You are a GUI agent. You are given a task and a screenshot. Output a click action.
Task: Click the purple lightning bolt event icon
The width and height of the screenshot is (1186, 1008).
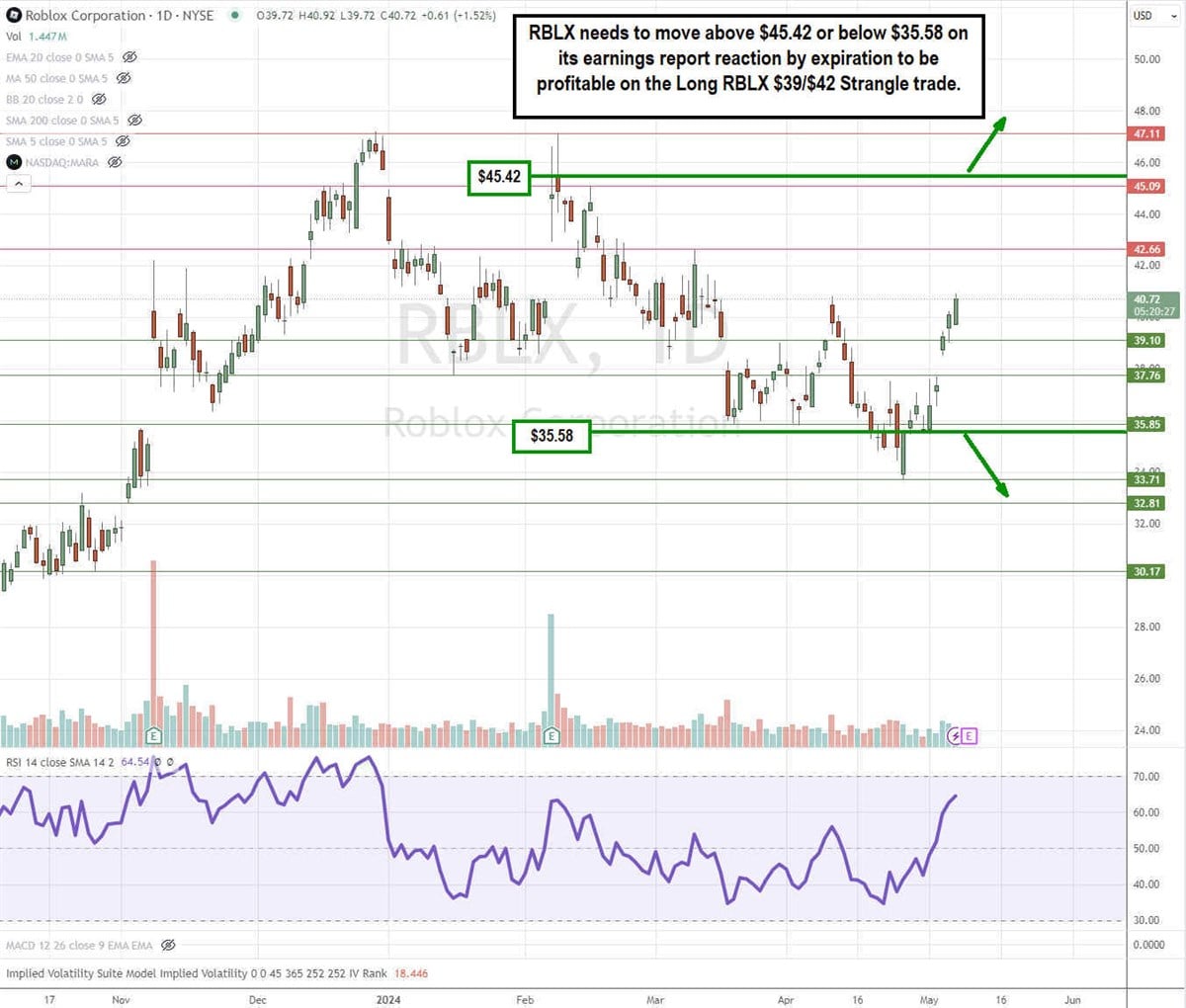click(x=955, y=735)
